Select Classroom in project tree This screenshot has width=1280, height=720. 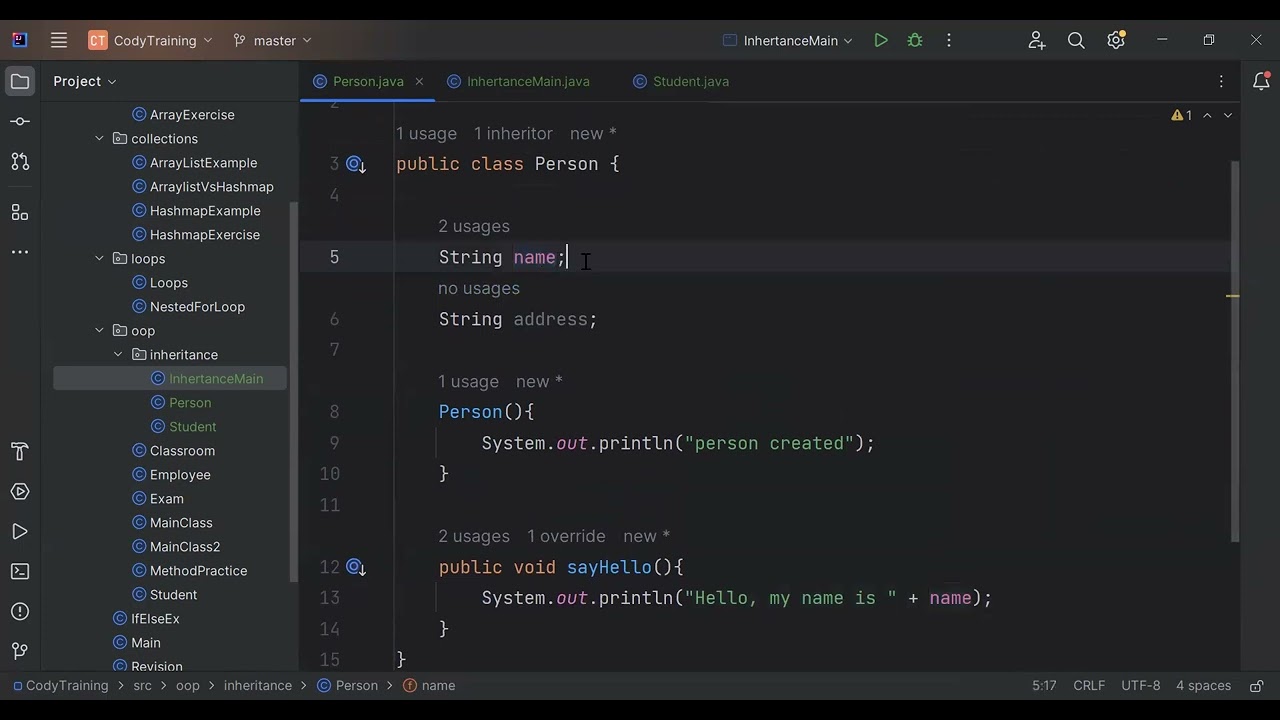click(x=182, y=451)
